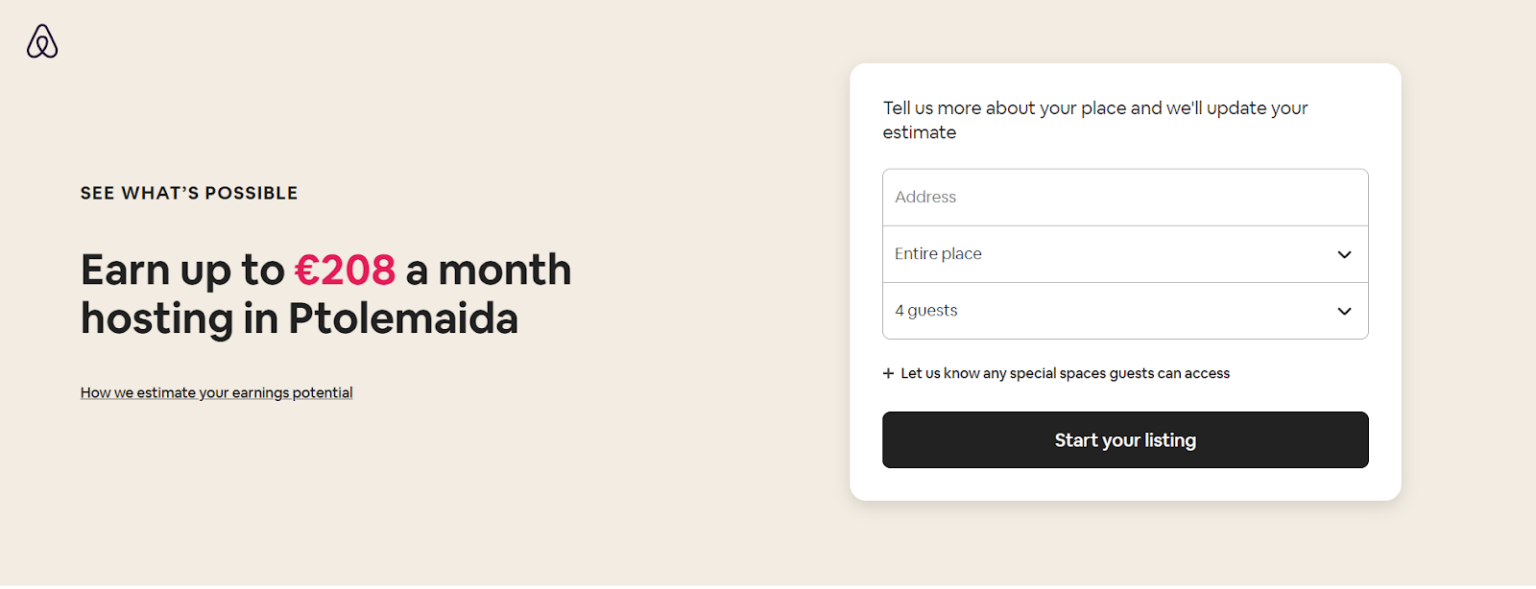The height and width of the screenshot is (589, 1536).
Task: Click the chevron arrow in 4 guests row
Action: [x=1344, y=311]
